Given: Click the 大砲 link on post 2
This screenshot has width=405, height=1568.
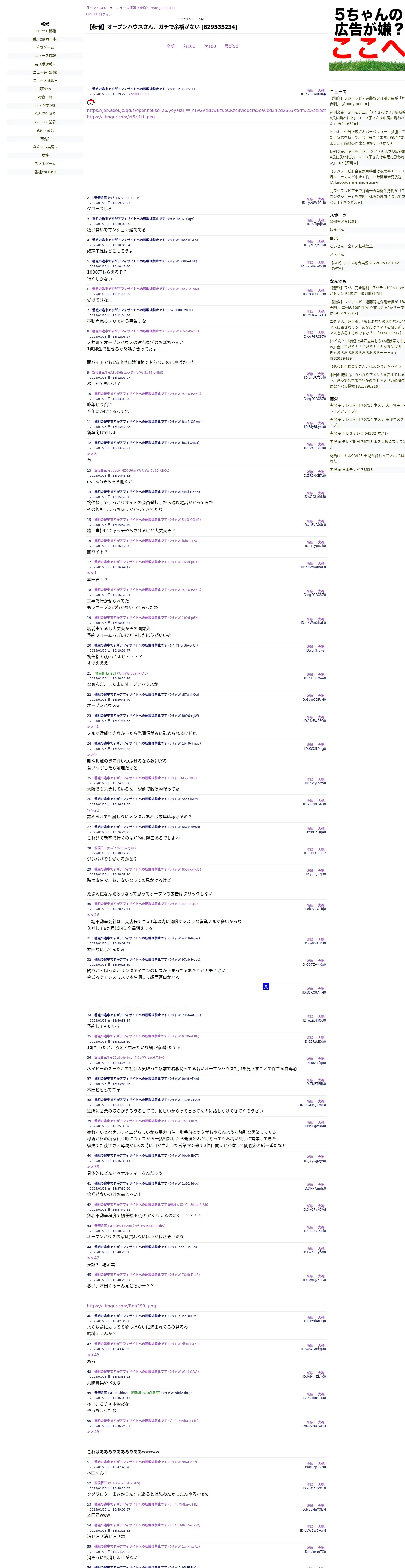Looking at the screenshot, I should 321,199.
